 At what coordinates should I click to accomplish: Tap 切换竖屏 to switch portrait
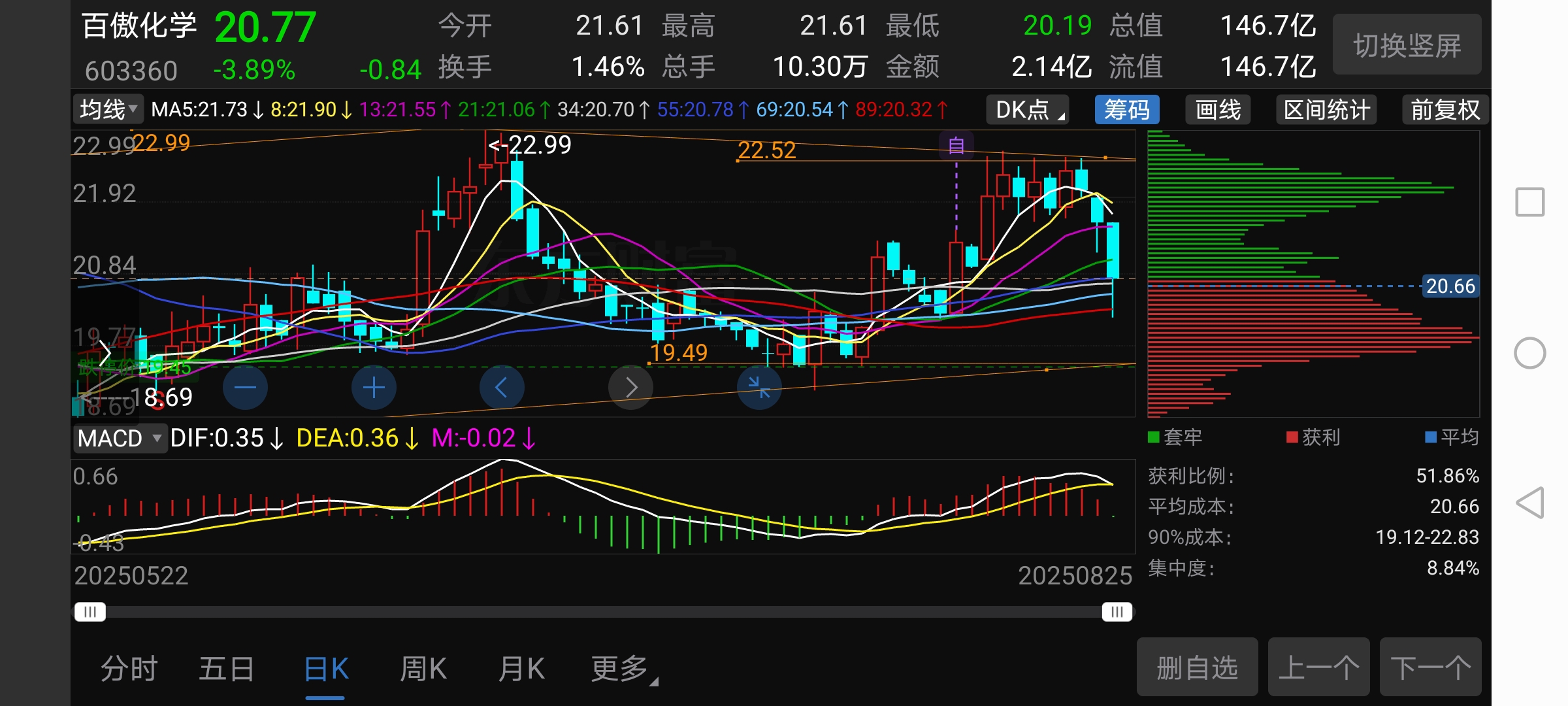click(1407, 44)
